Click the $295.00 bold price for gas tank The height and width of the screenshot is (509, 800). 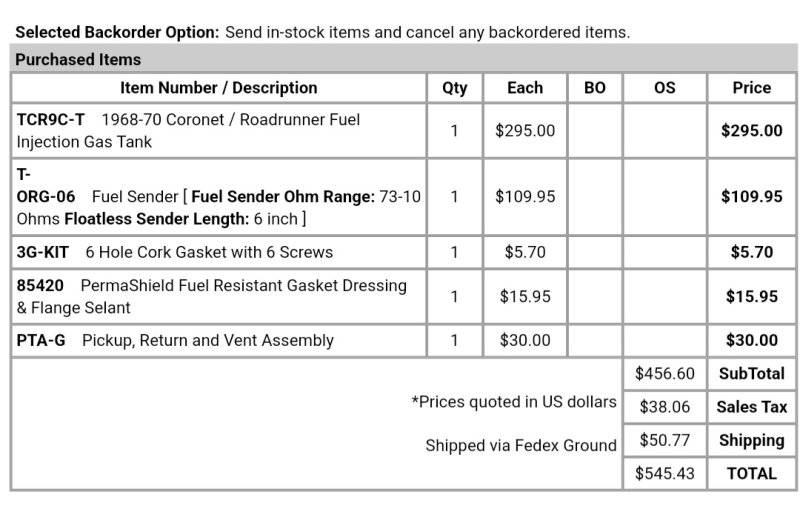[x=751, y=131]
